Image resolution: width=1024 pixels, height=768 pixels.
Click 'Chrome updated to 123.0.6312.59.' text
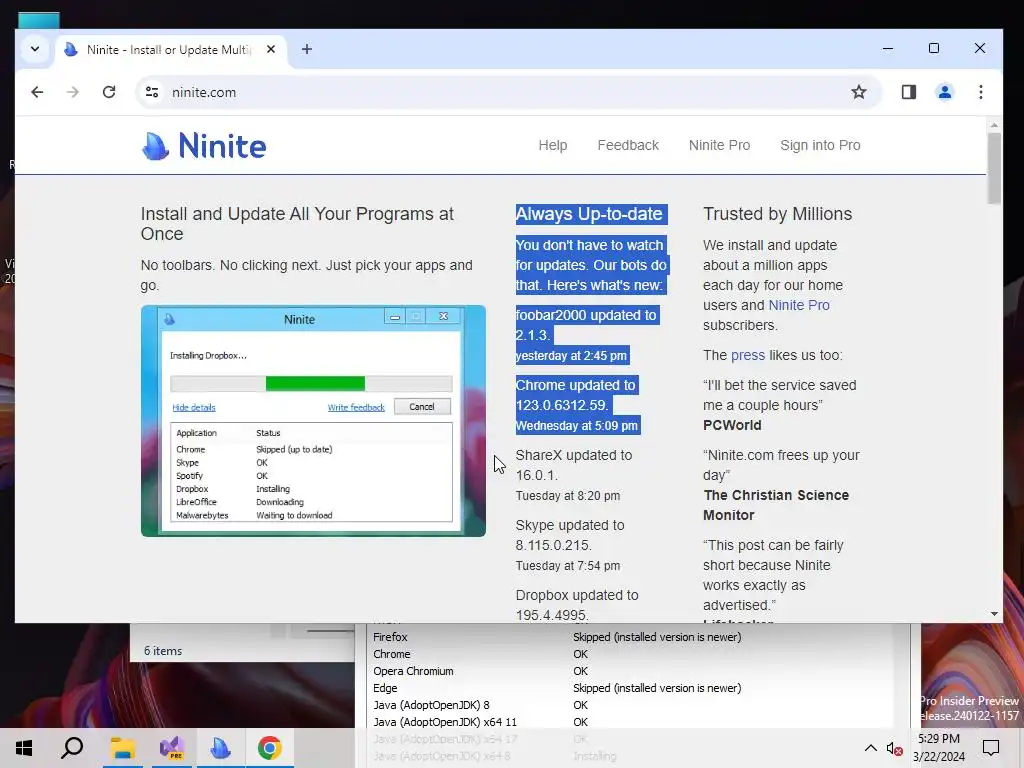(x=575, y=395)
